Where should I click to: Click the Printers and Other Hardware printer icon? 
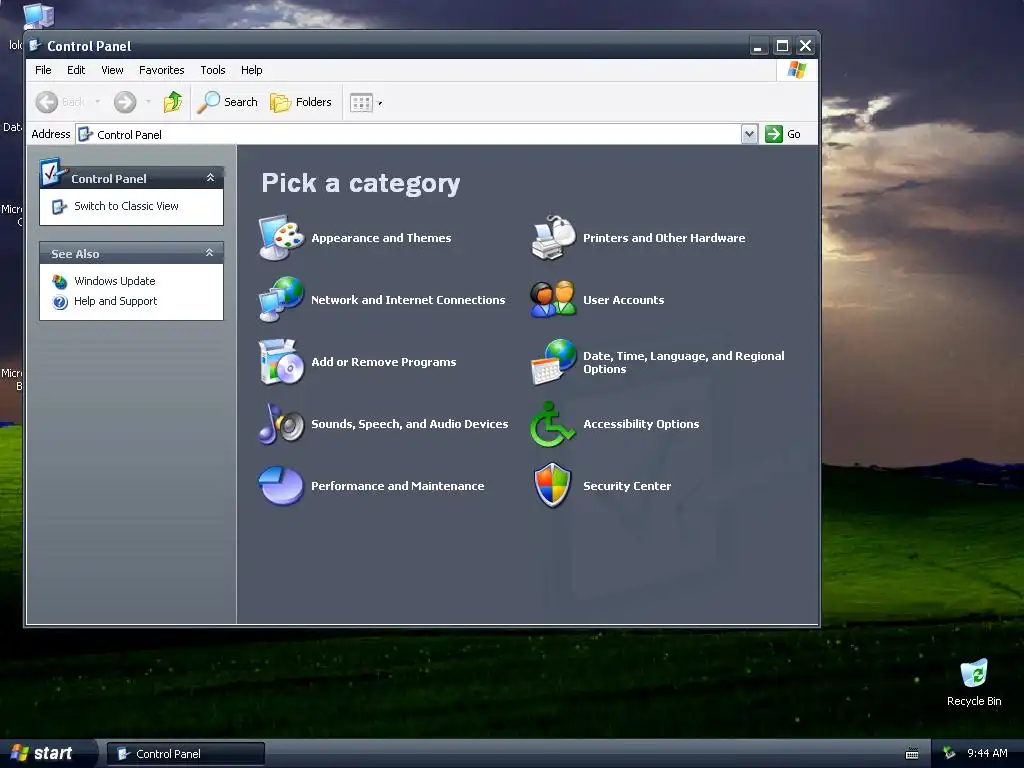click(x=553, y=238)
